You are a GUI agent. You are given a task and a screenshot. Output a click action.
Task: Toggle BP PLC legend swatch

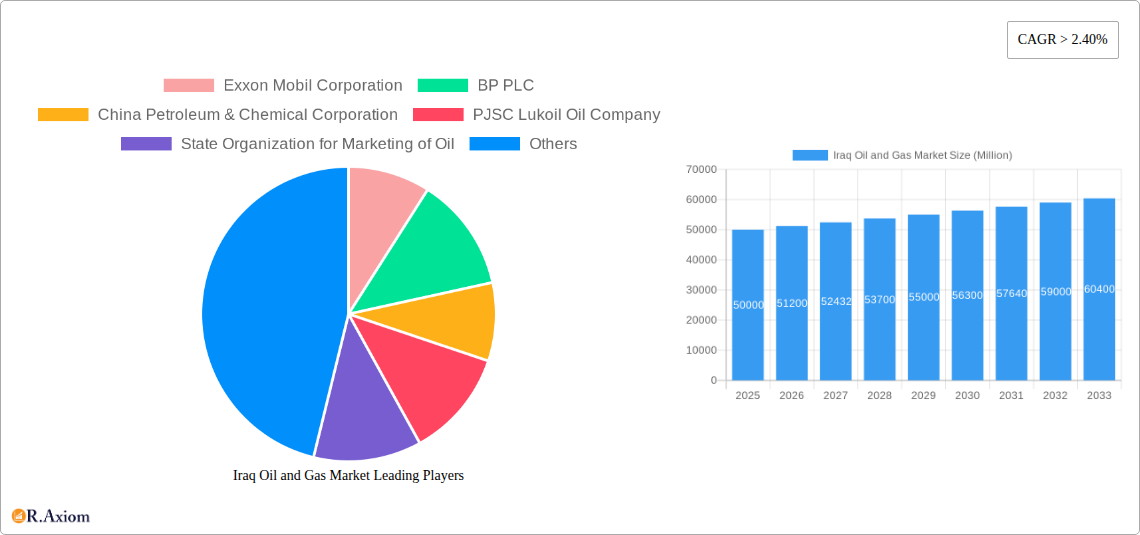pyautogui.click(x=443, y=85)
